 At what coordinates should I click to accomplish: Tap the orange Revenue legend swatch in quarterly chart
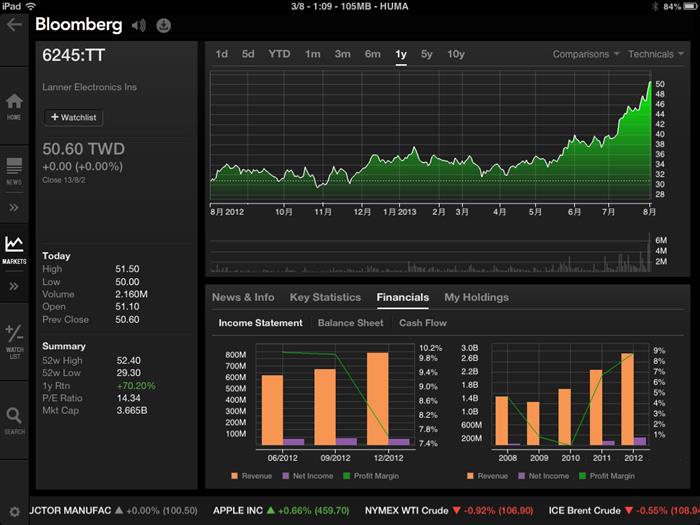point(234,476)
